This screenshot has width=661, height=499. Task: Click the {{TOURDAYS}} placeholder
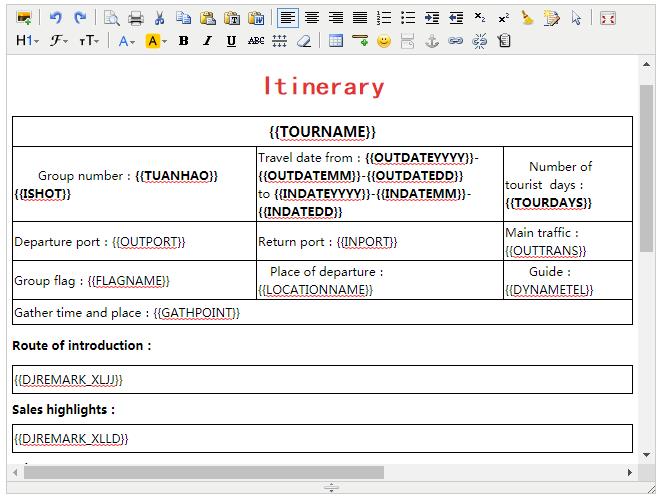tap(548, 203)
